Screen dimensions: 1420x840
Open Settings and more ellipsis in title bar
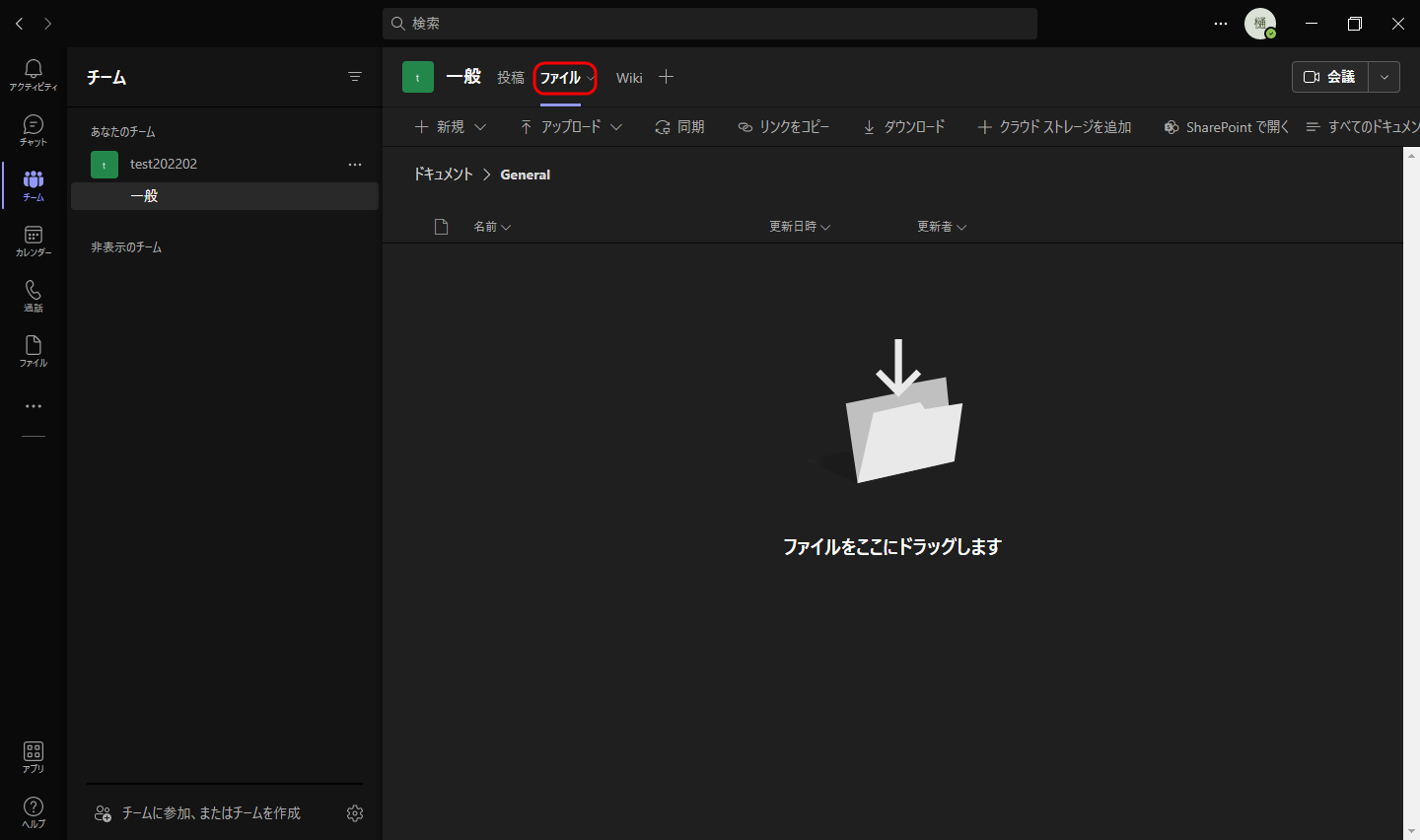1221,24
